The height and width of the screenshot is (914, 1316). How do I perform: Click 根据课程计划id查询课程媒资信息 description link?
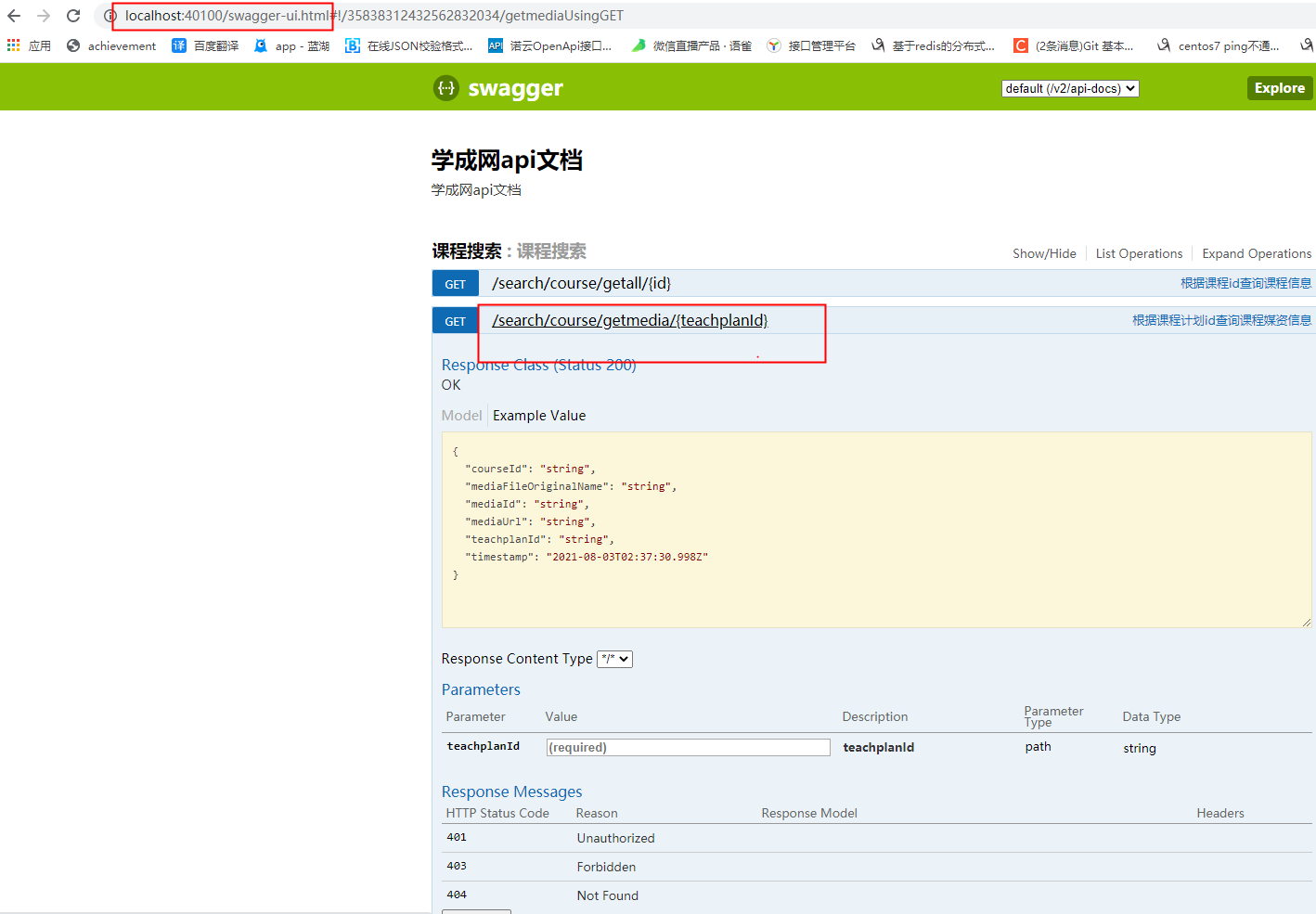[1221, 320]
